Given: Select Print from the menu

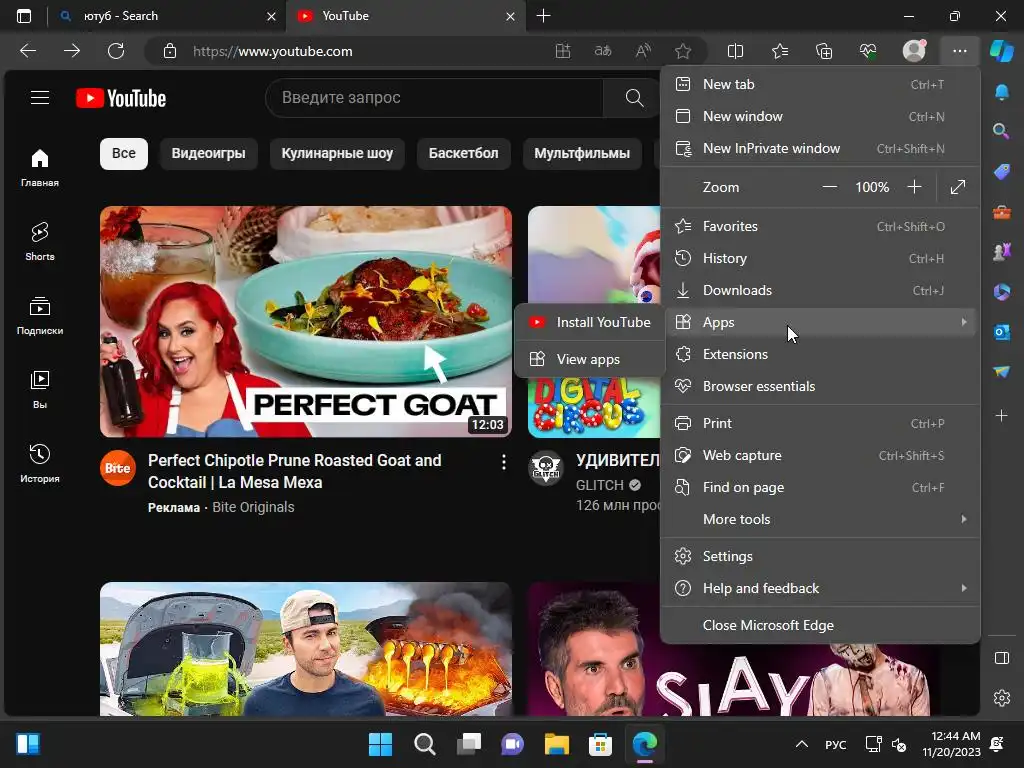Looking at the screenshot, I should coord(820,423).
